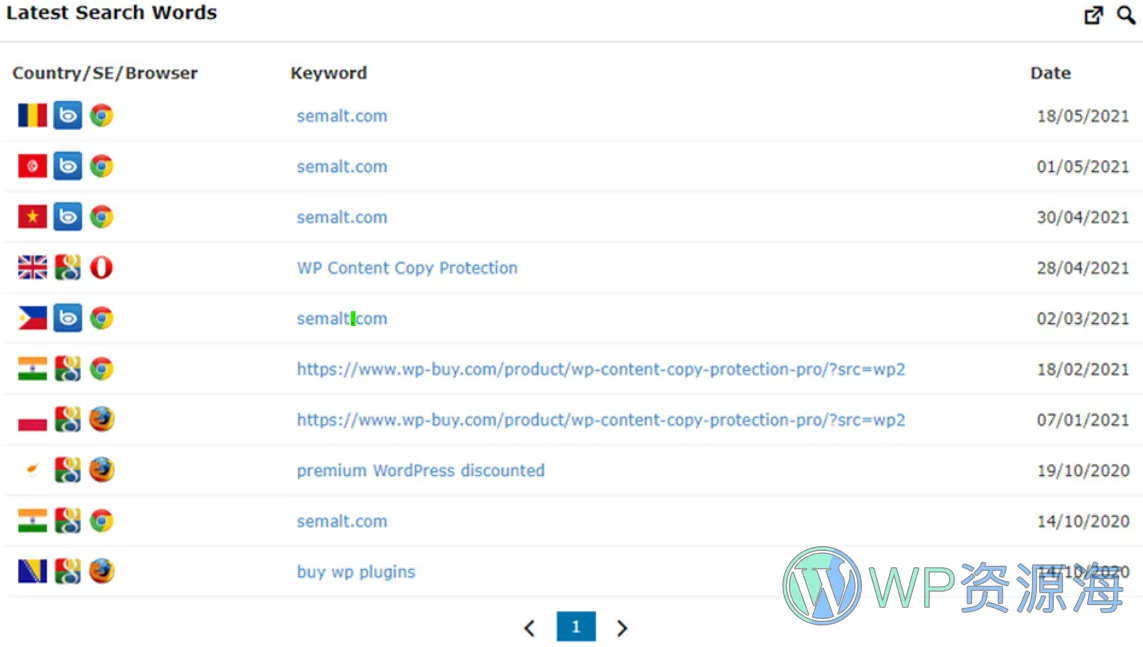
Task: Click Keyword column header
Action: 329,73
